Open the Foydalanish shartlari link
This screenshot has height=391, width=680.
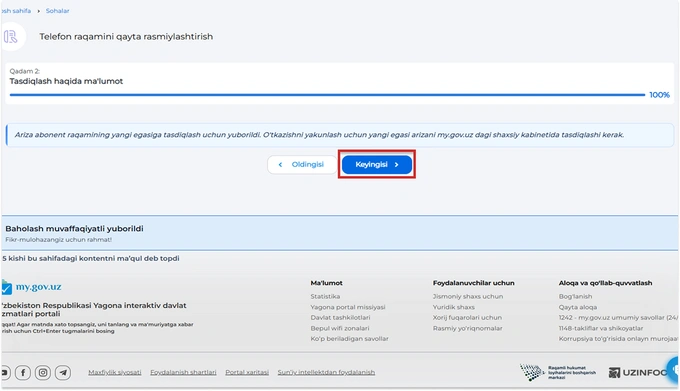click(183, 372)
